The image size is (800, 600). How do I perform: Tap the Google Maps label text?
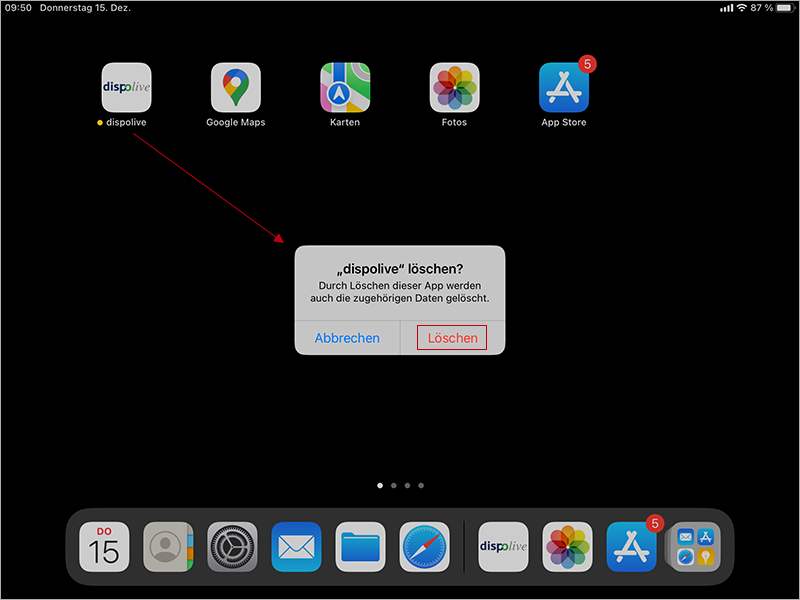236,122
